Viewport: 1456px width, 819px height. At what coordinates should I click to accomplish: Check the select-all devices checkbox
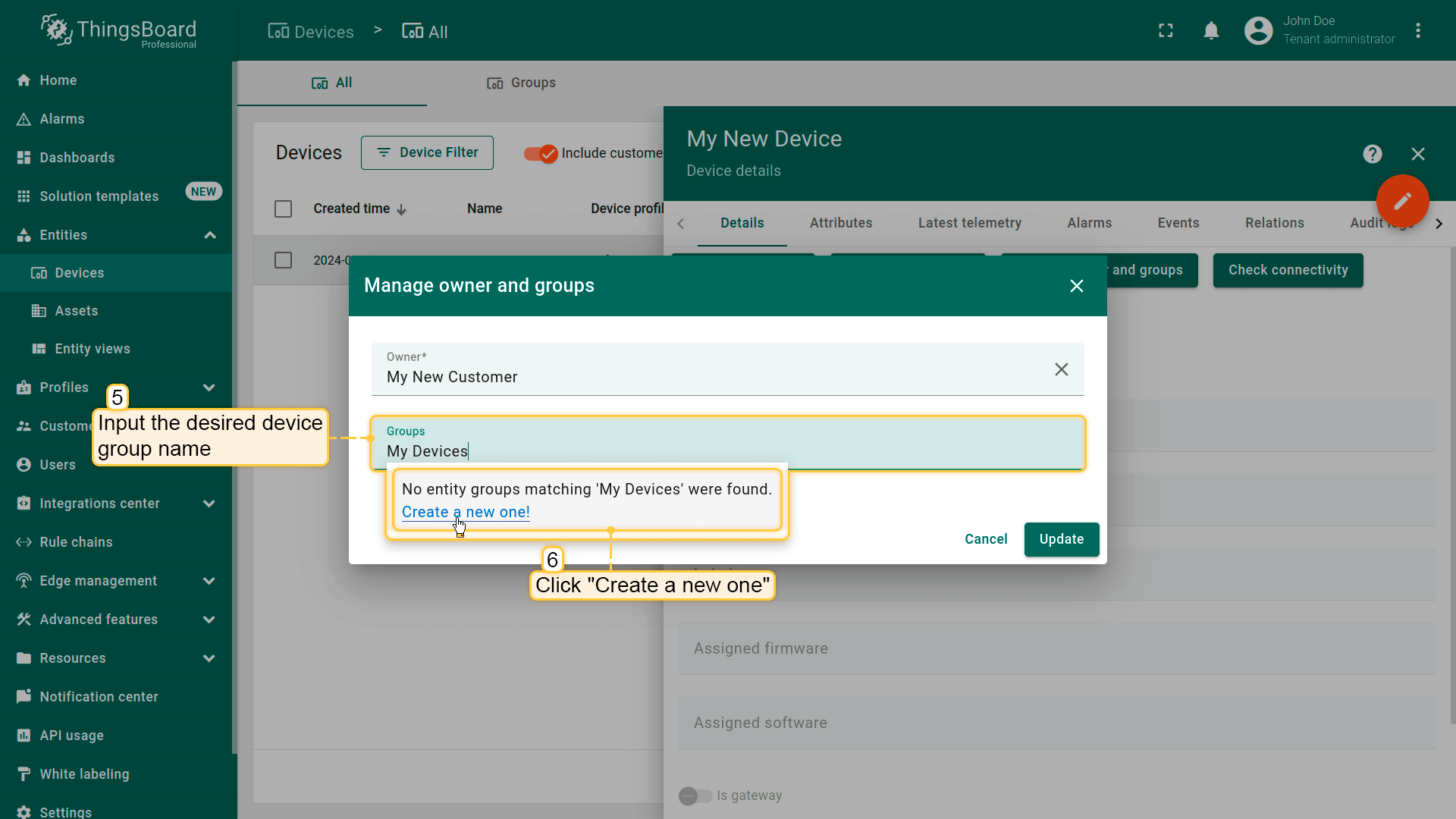point(283,209)
